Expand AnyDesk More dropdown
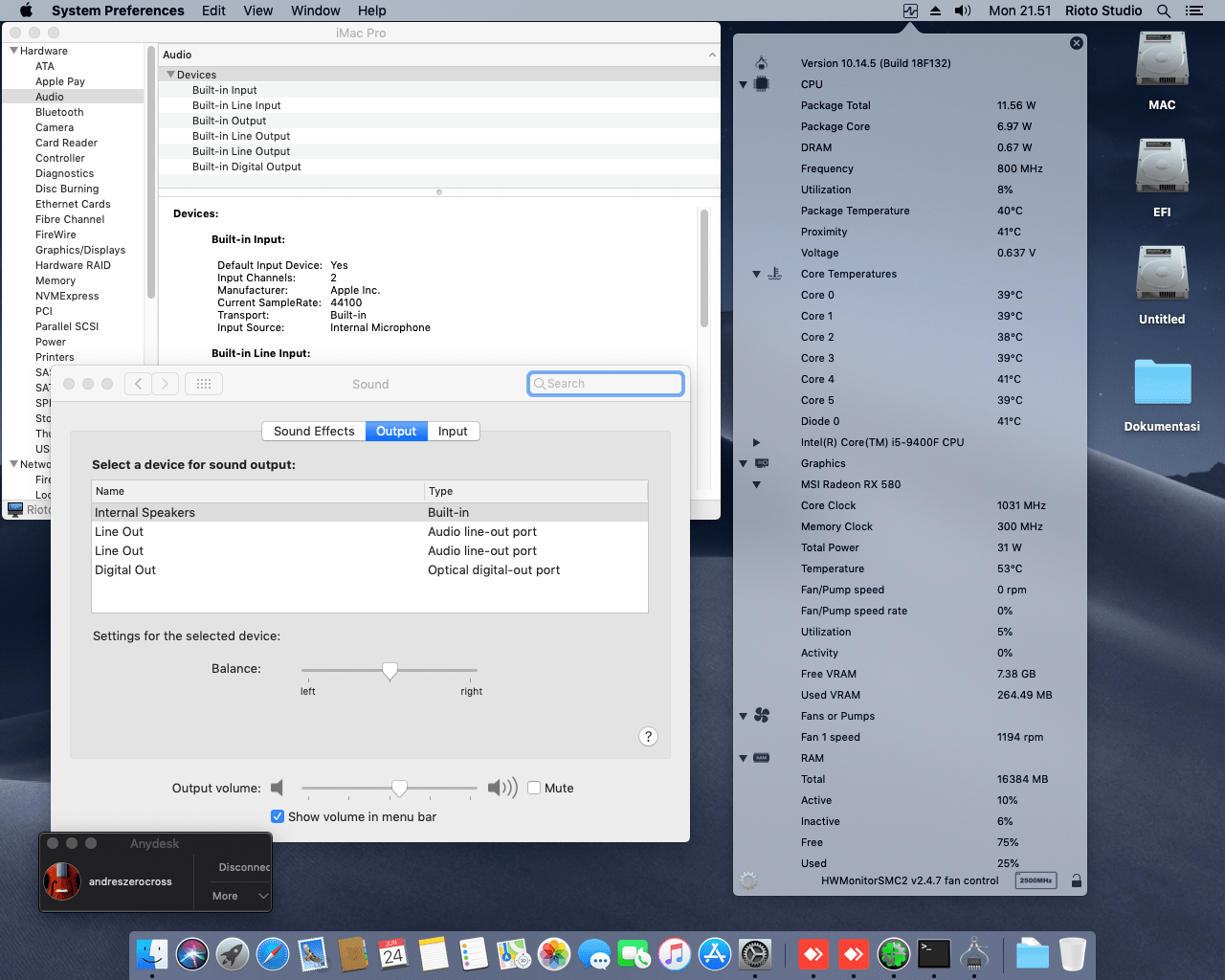 pyautogui.click(x=240, y=896)
